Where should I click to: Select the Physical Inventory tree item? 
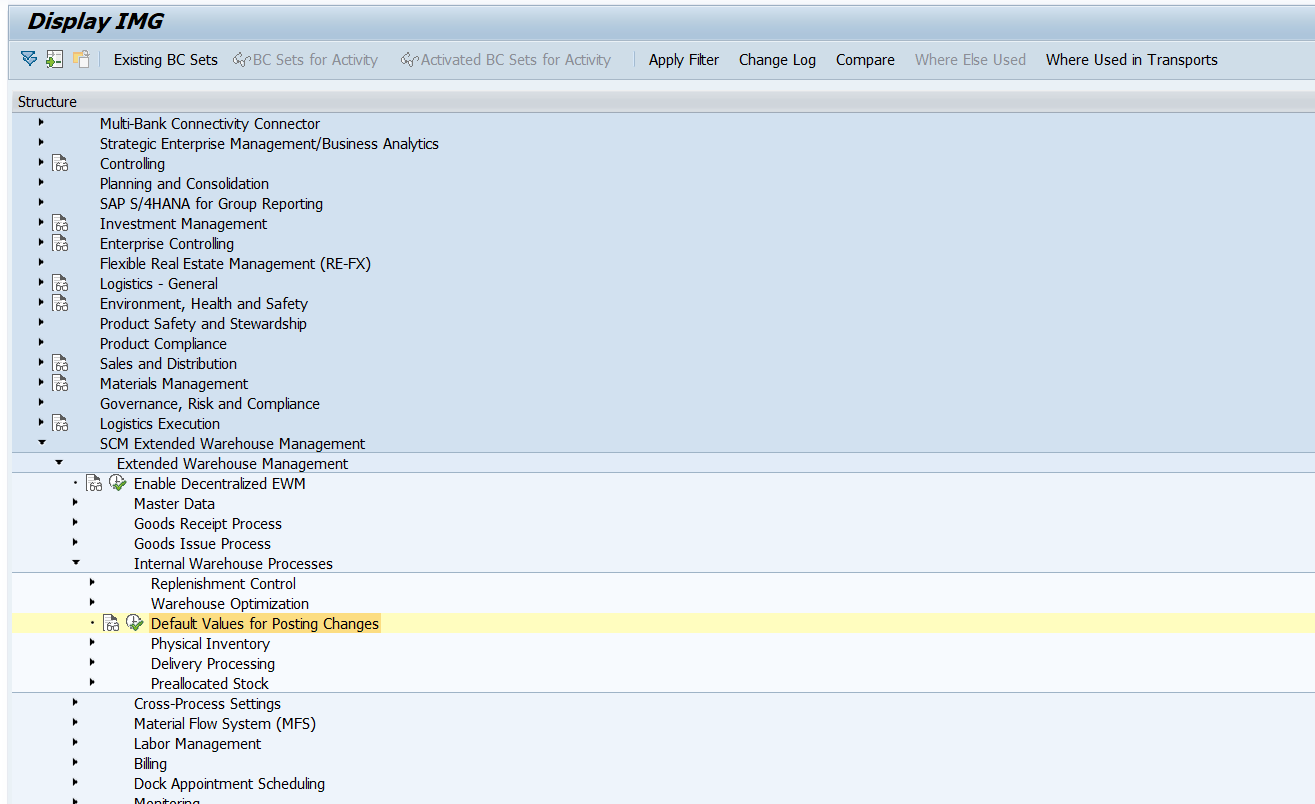pos(210,643)
